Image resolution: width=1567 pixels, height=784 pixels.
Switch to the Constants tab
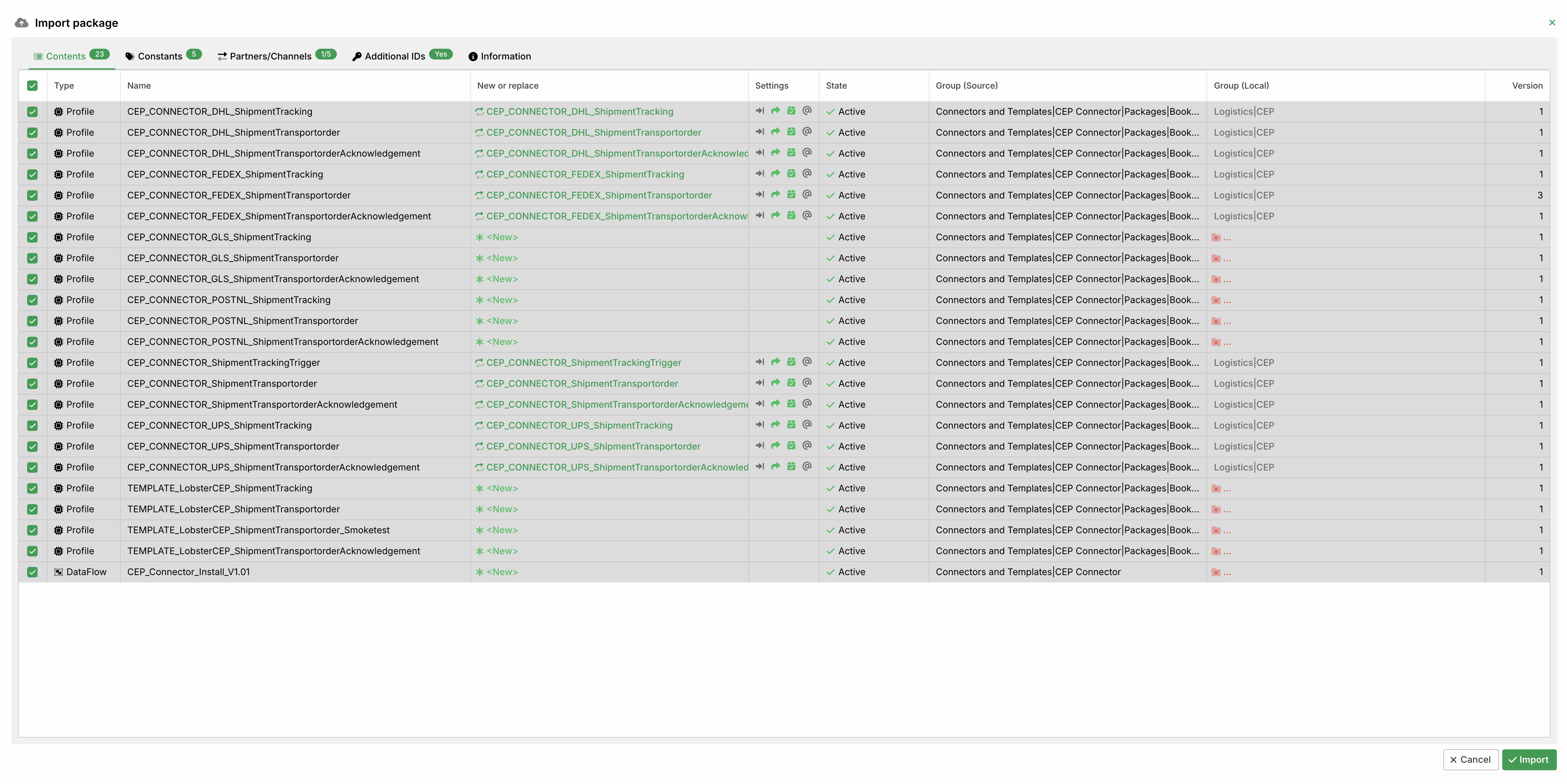click(163, 56)
